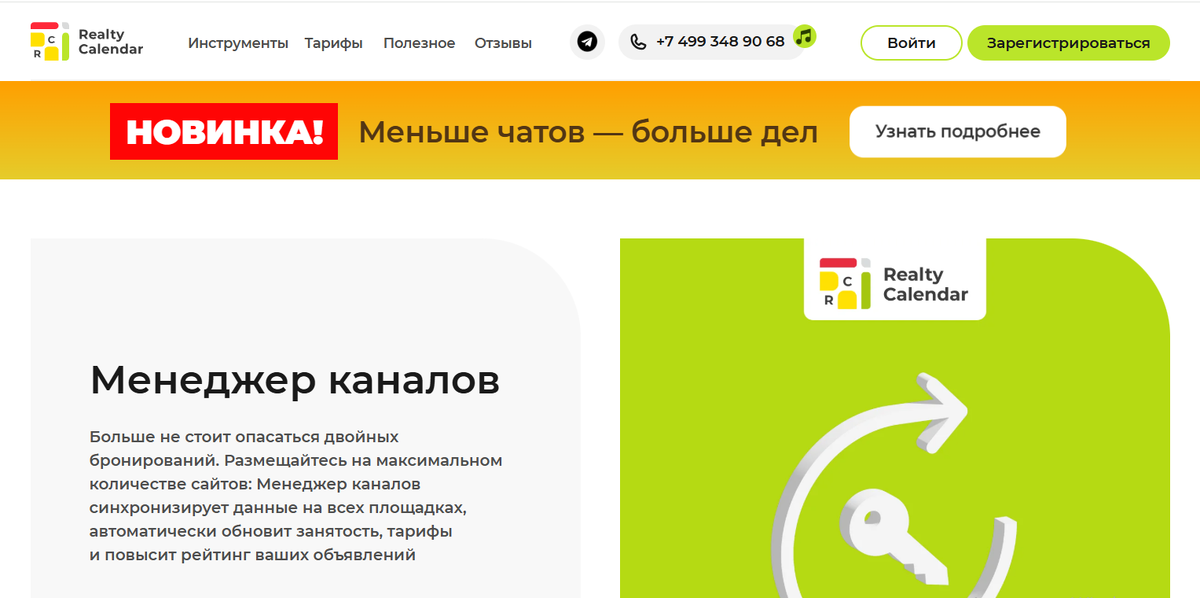
Task: Click the Realty Calendar logo on green card
Action: 894,284
